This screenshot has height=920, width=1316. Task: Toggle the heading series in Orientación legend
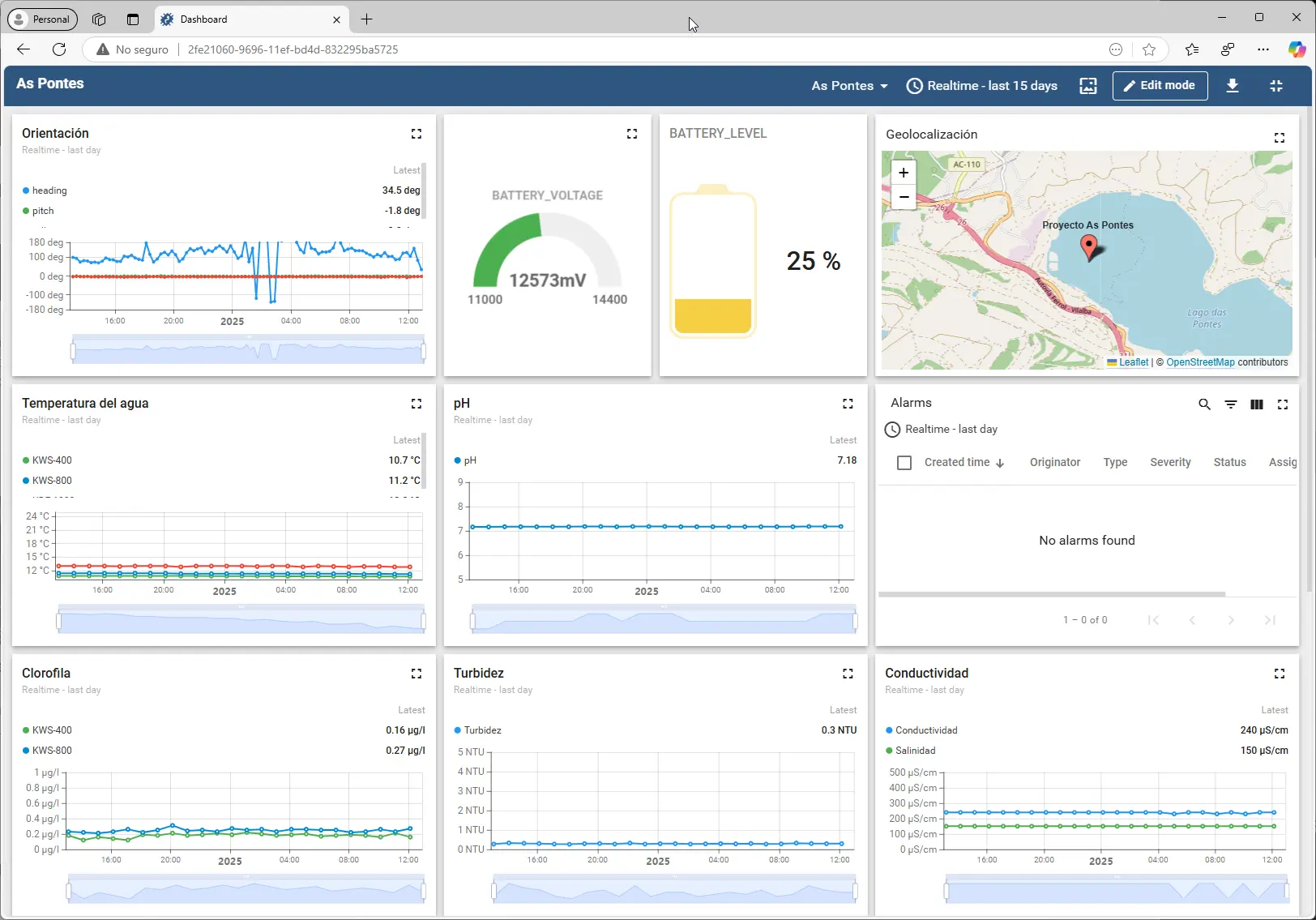pos(49,190)
